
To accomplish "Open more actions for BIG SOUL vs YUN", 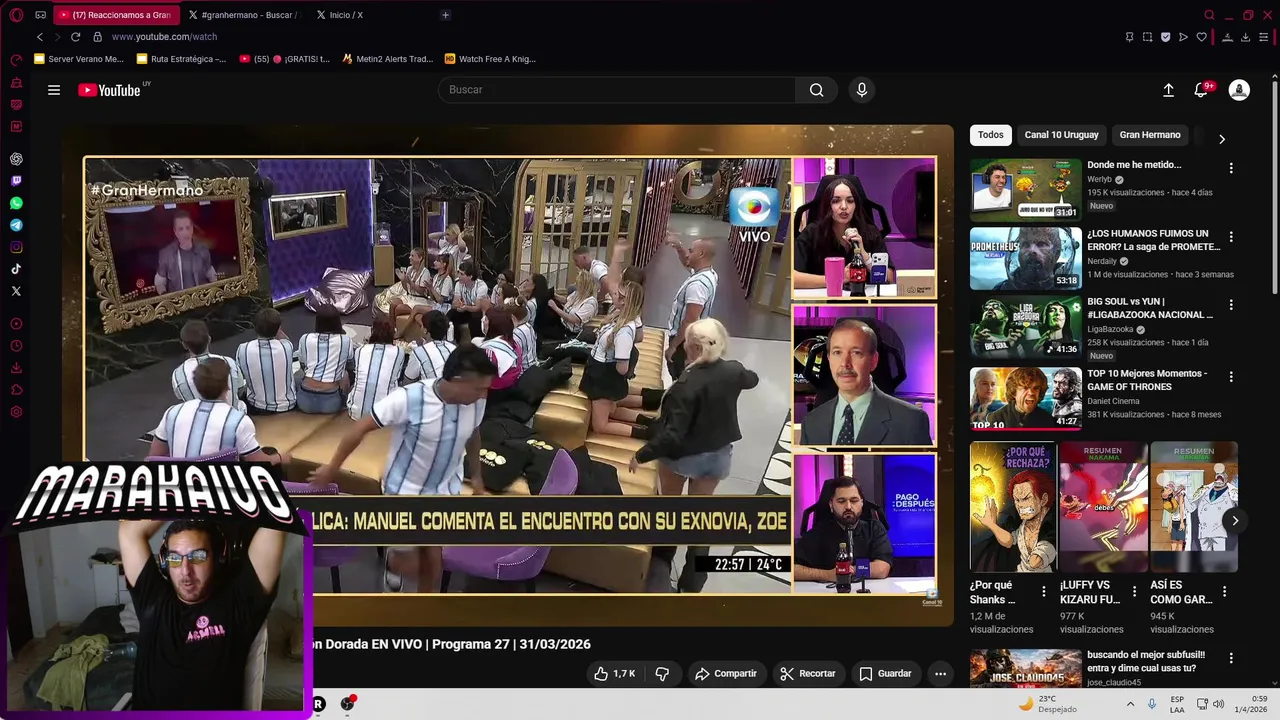I will [1231, 305].
